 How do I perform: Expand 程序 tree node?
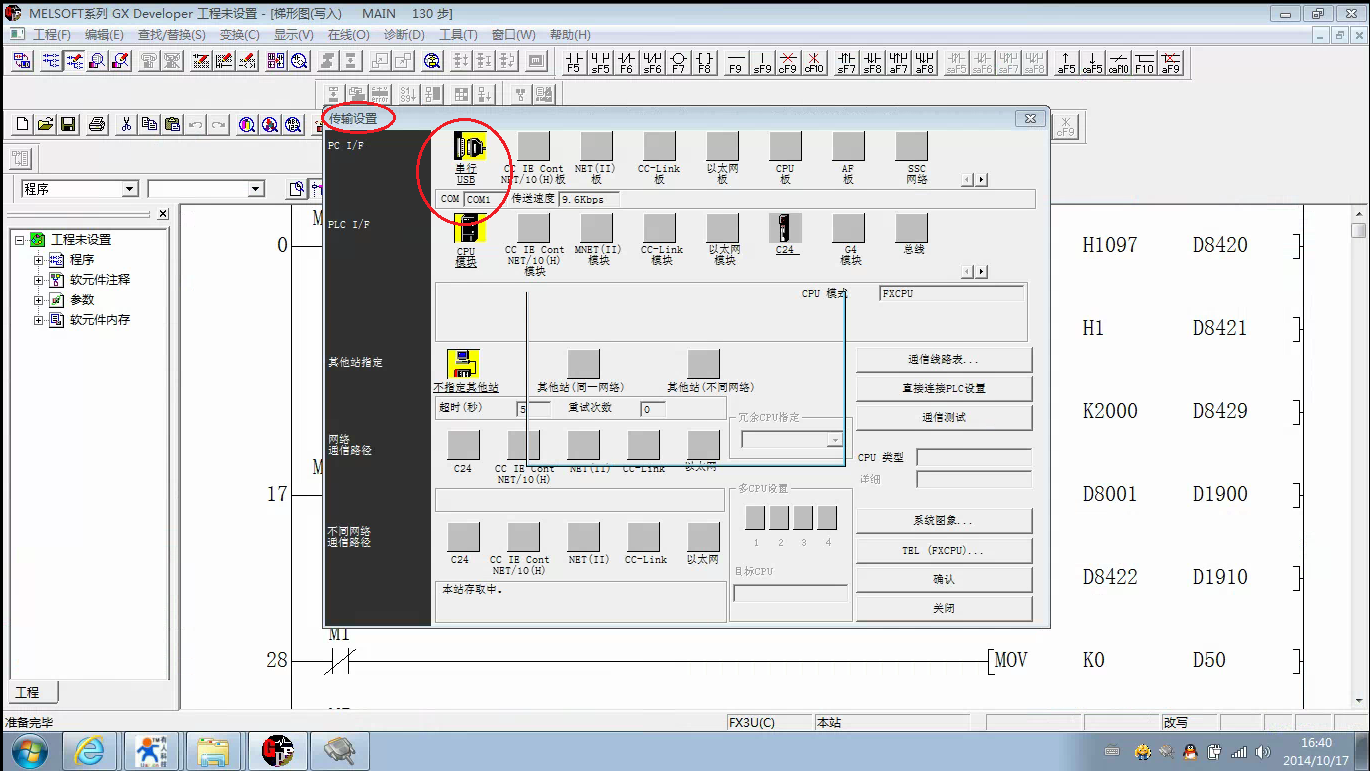(39, 260)
